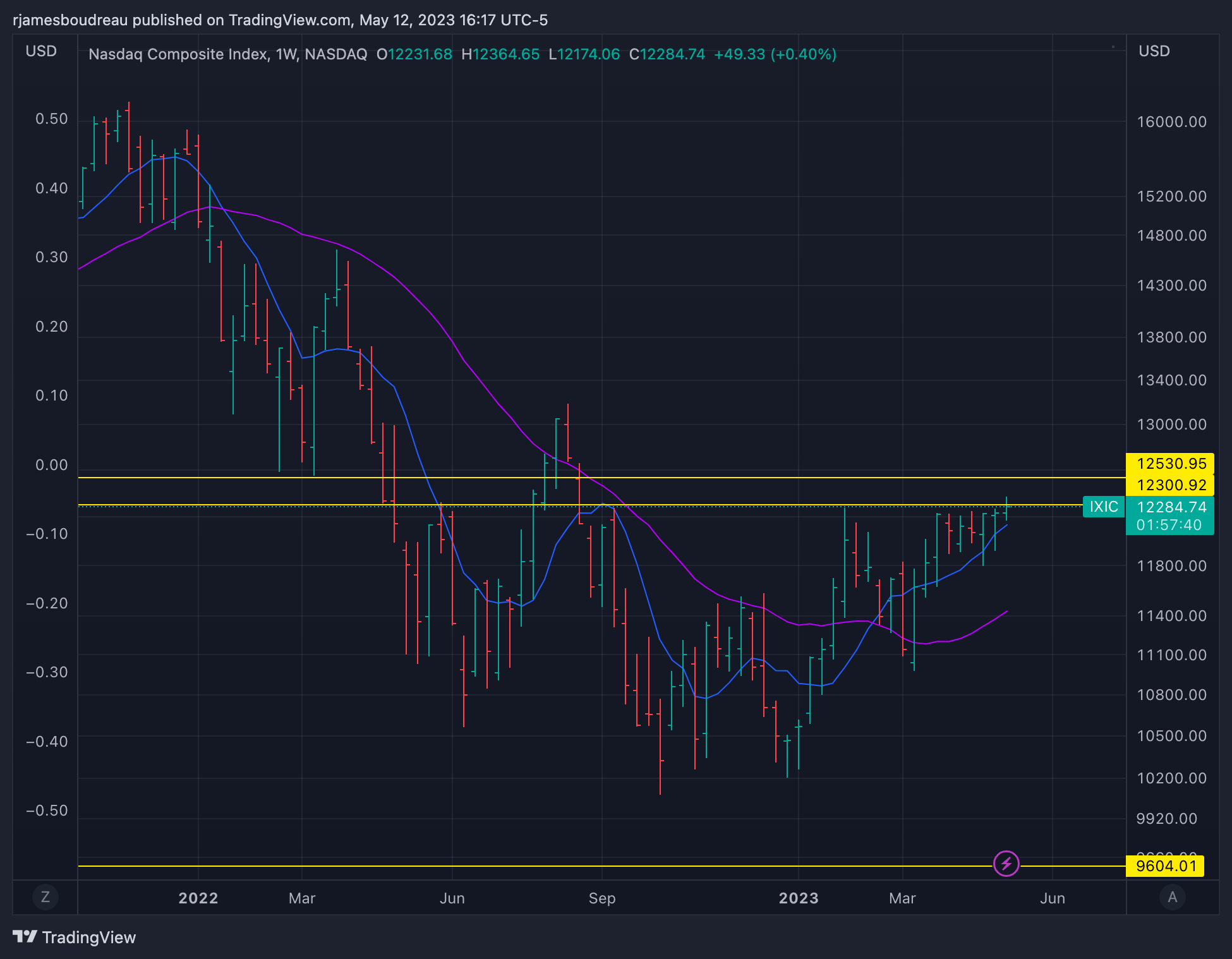Click the left USD currency label
This screenshot has height=959, width=1232.
(x=41, y=51)
